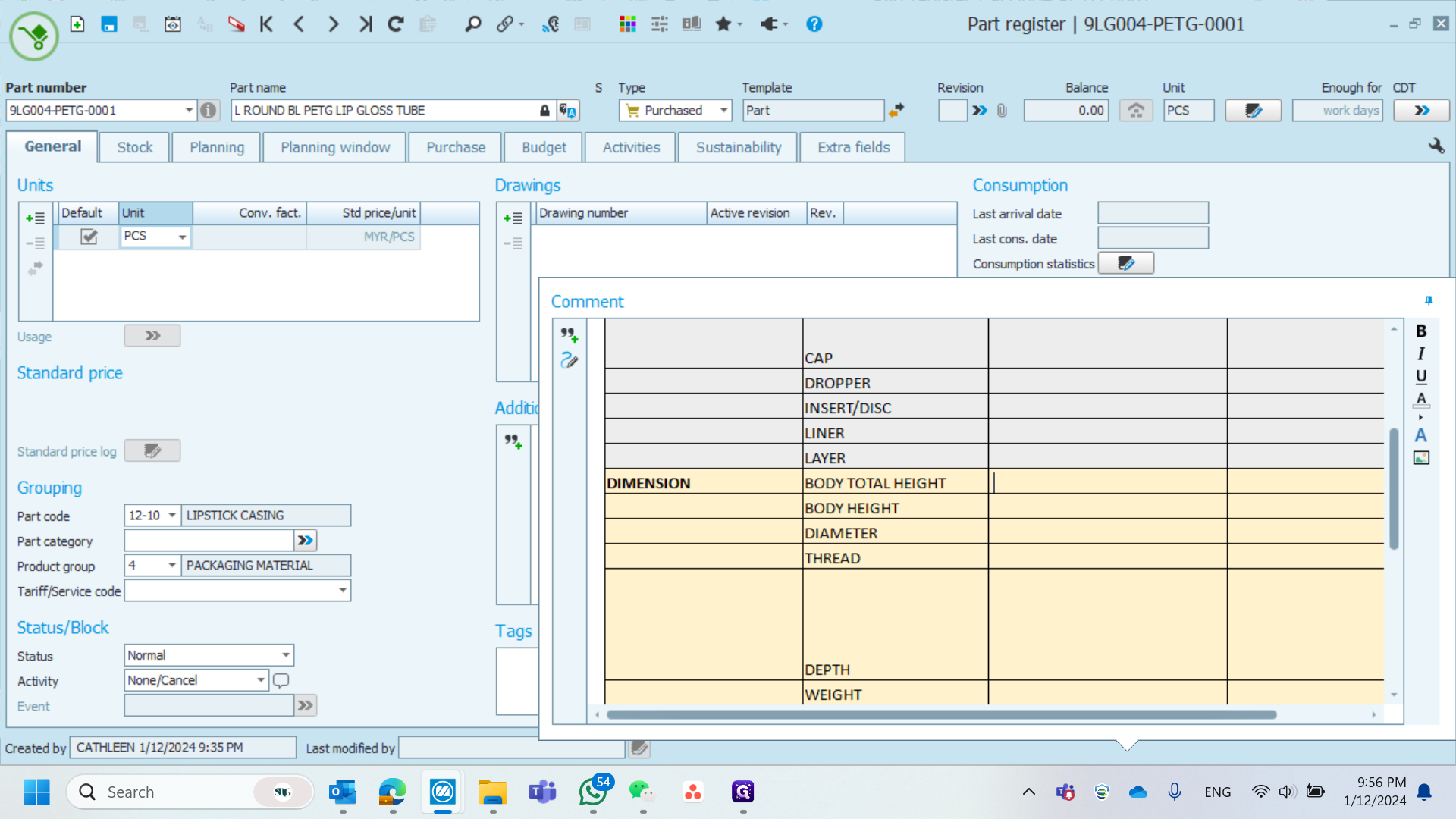
Task: Apply italic formatting in Comment
Action: (x=1421, y=353)
